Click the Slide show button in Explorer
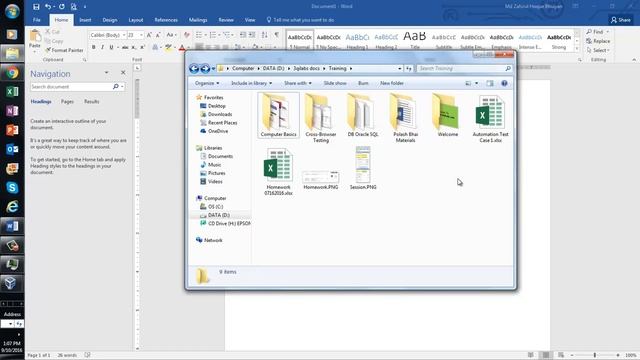 pyautogui.click(x=335, y=83)
